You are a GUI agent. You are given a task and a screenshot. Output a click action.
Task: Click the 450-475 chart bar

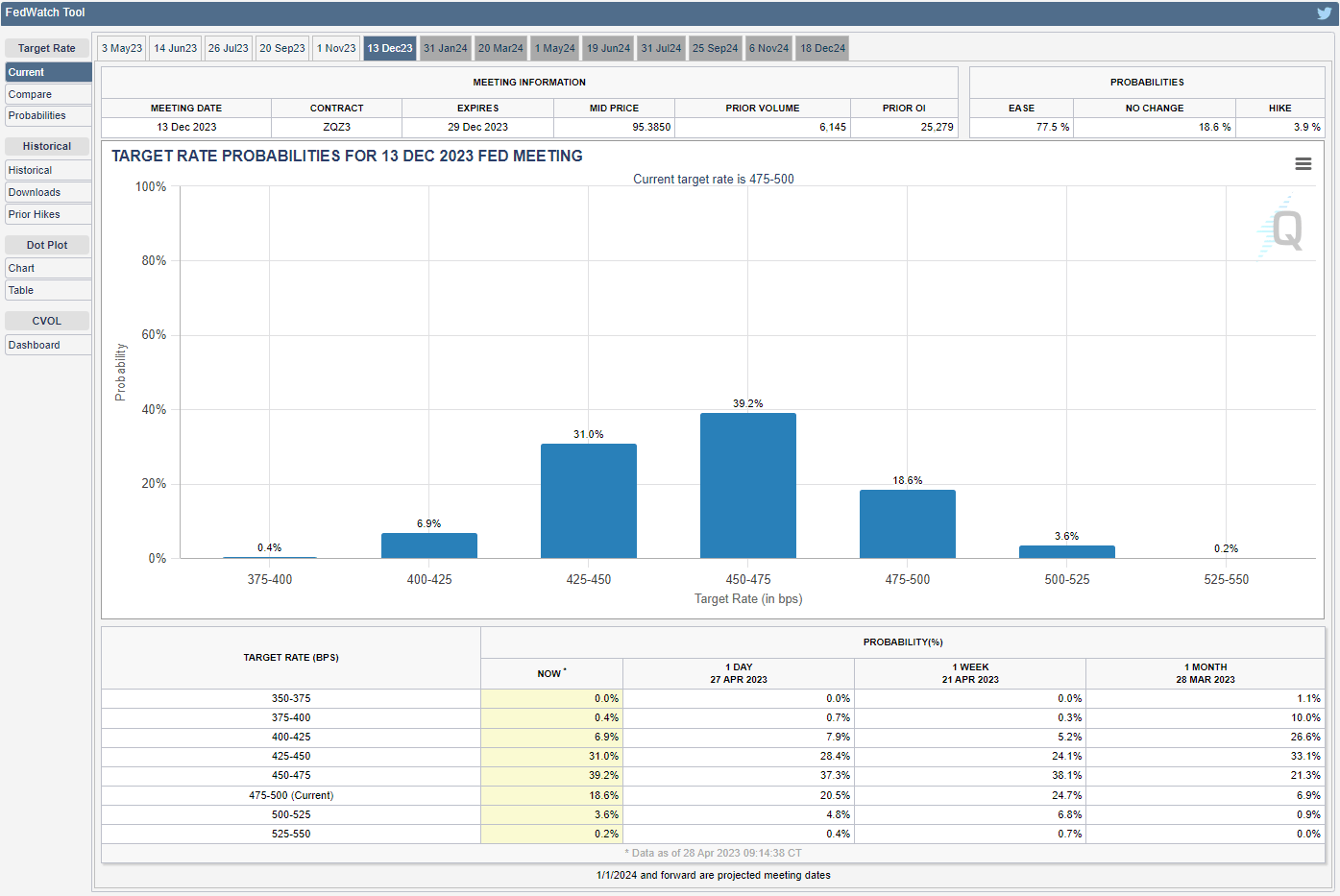point(748,485)
